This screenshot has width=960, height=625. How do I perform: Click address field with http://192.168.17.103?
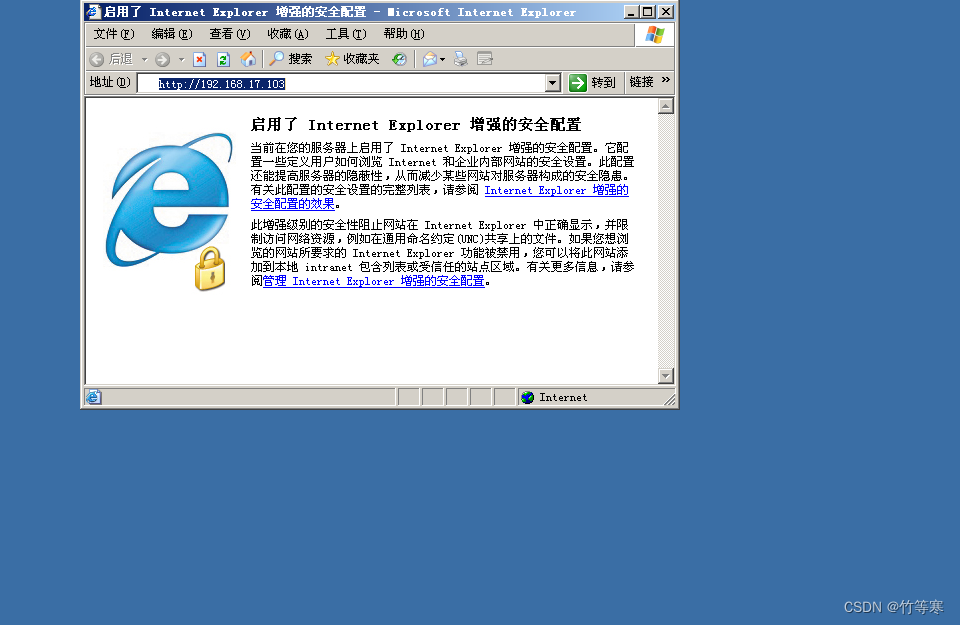point(341,83)
